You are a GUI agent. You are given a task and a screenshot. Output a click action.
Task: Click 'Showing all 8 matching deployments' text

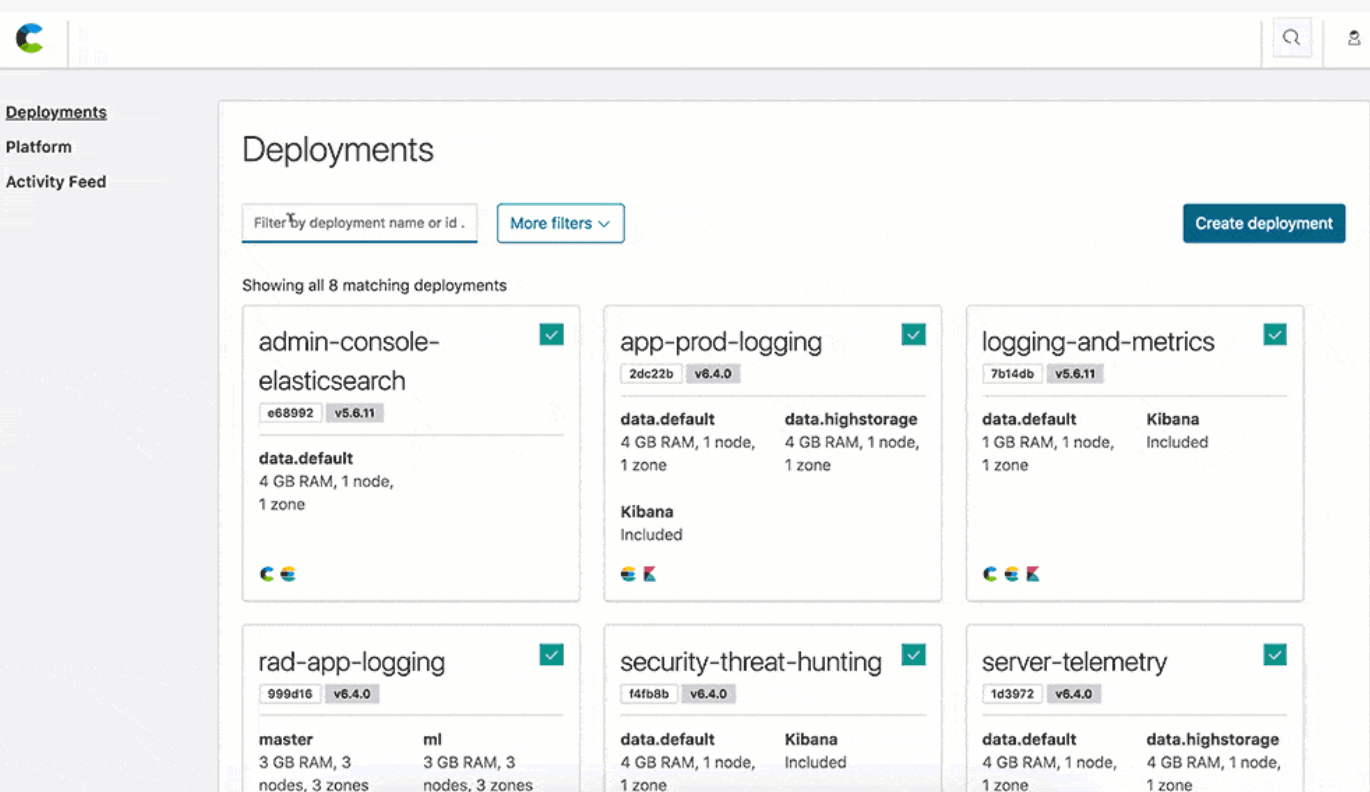374,285
